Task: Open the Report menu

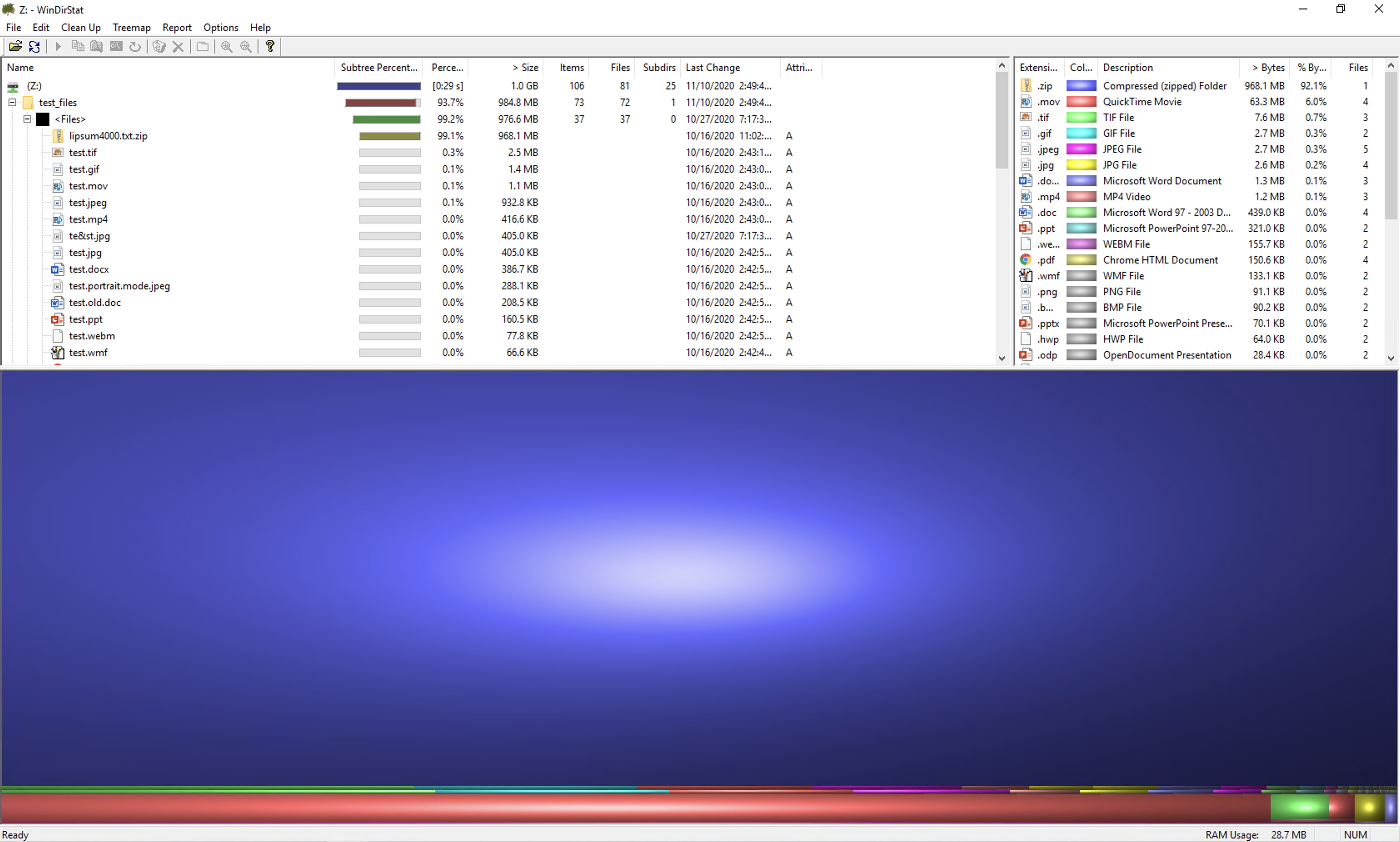Action: pos(177,27)
